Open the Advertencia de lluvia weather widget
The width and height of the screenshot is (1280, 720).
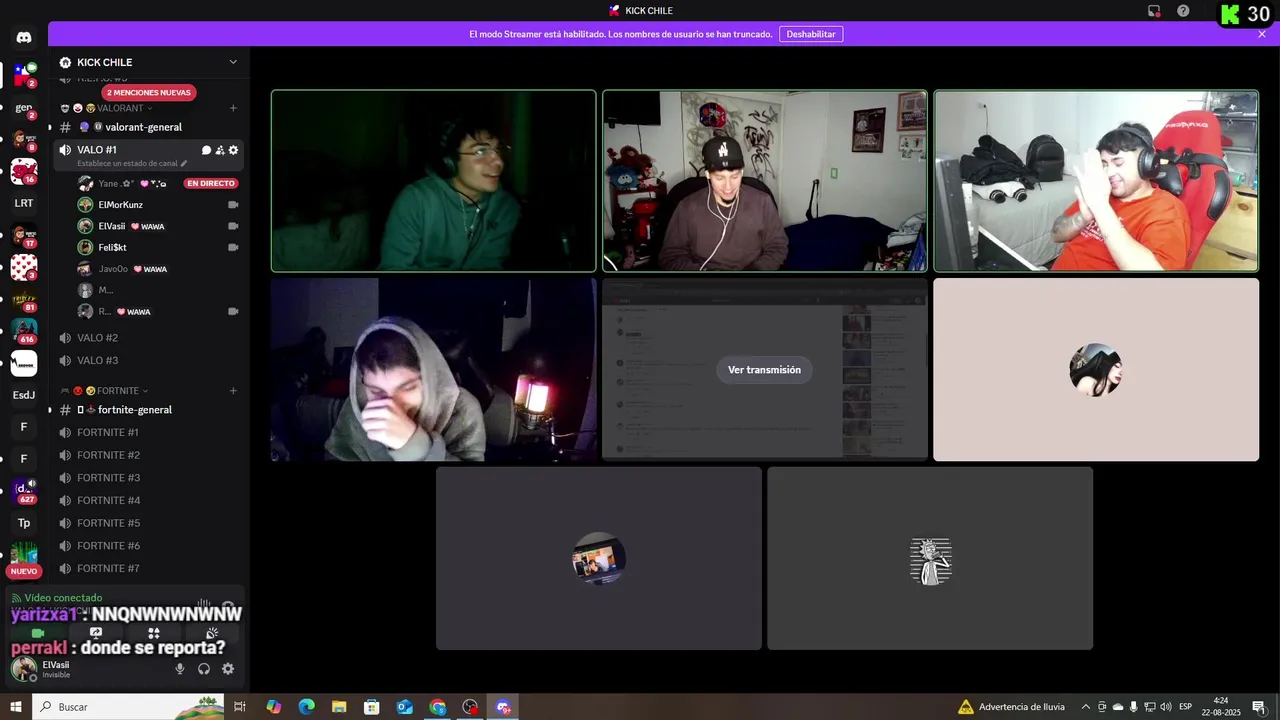(x=1011, y=707)
